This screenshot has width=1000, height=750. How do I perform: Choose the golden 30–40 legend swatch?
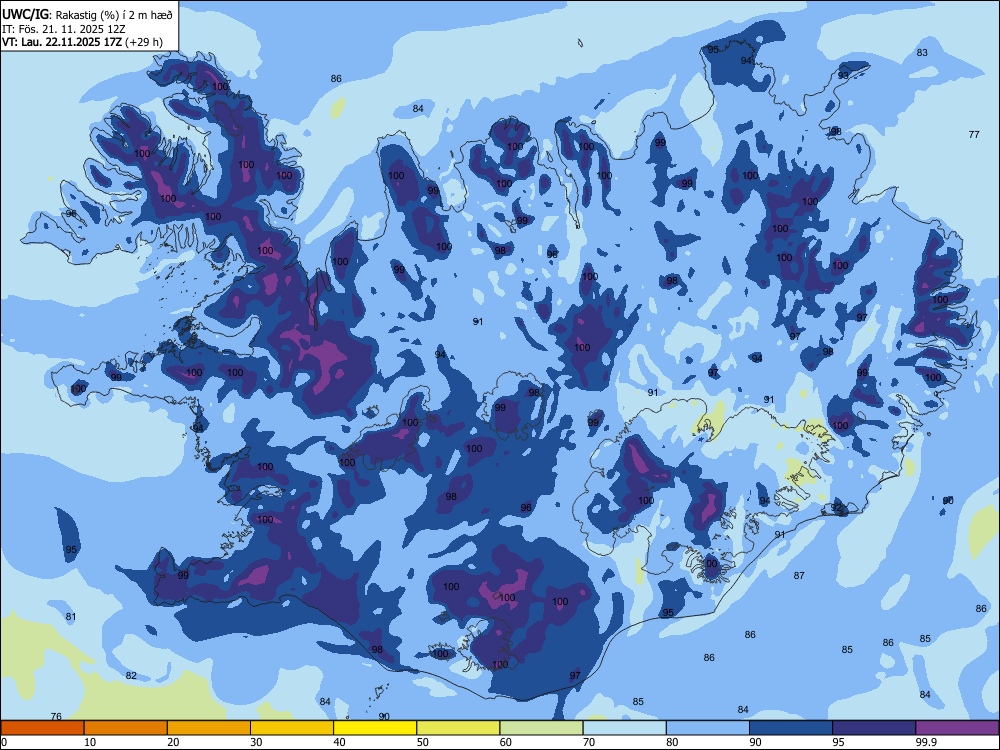coord(292,728)
